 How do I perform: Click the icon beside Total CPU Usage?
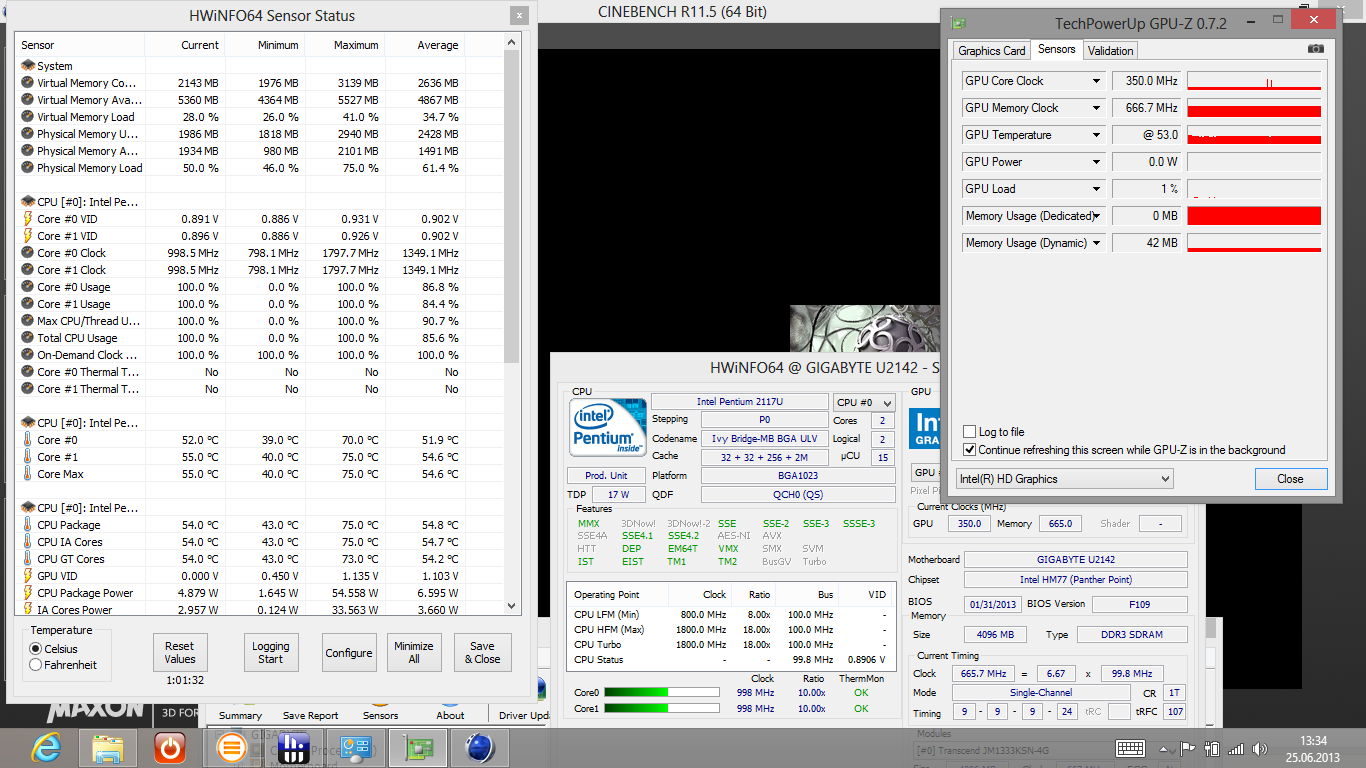[x=28, y=338]
